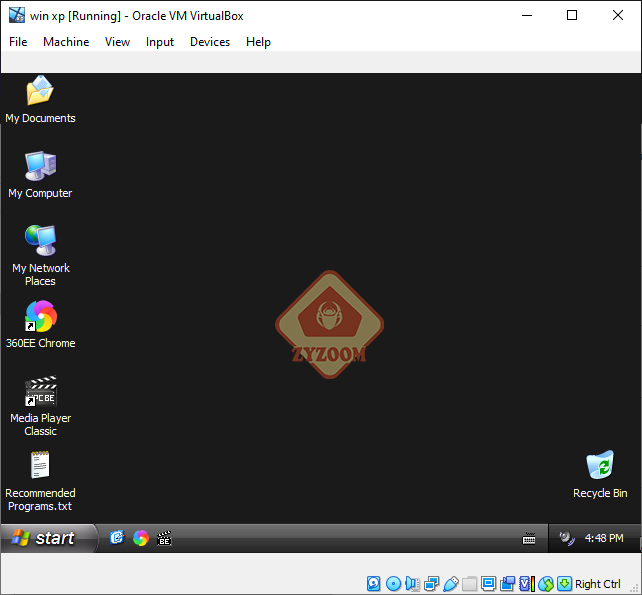Select the Recycle Bin on the desktop
Viewport: 642px width, 595px height.
point(600,466)
